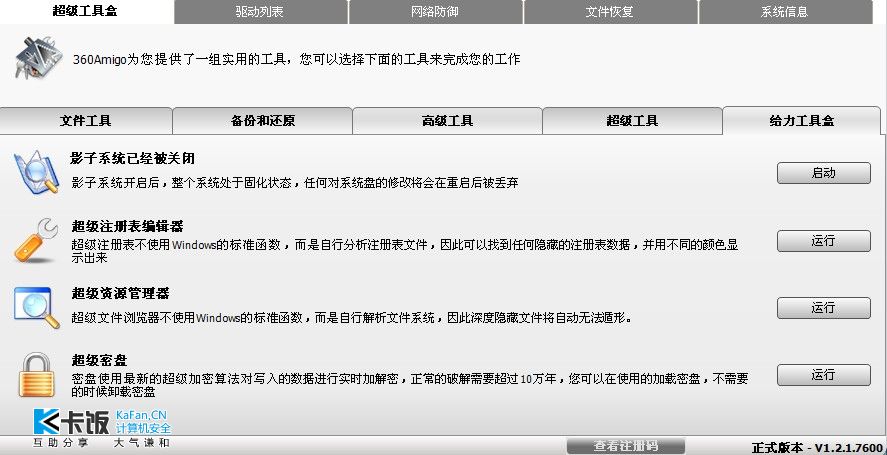887x455 pixels.
Task: Click the 超级密盘 heading
Action: click(x=100, y=360)
